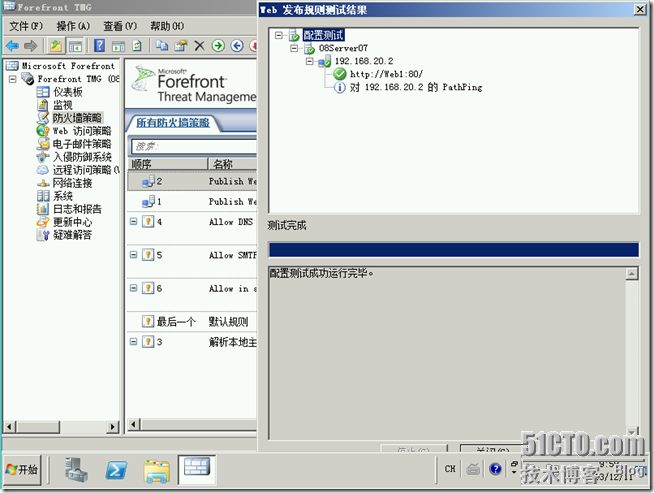
Task: Open Web 访问策略 node
Action: pos(82,131)
